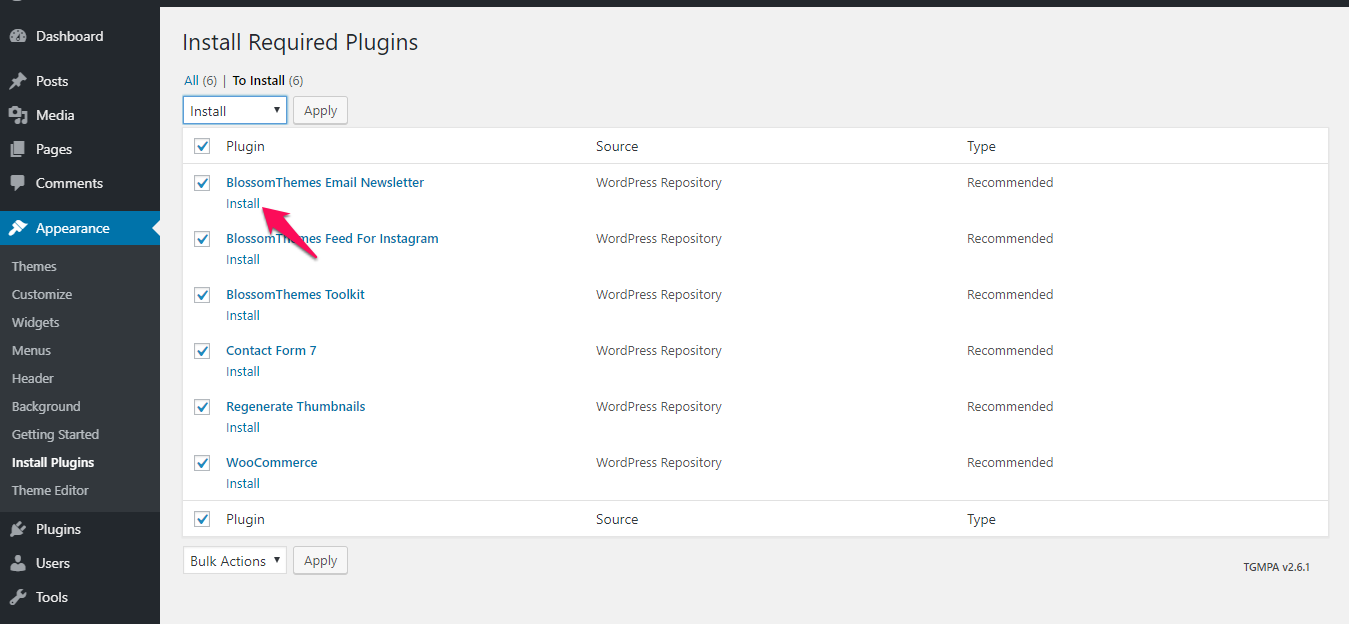
Task: Click Contact Form 7 row's Recommended text
Action: (x=1010, y=350)
